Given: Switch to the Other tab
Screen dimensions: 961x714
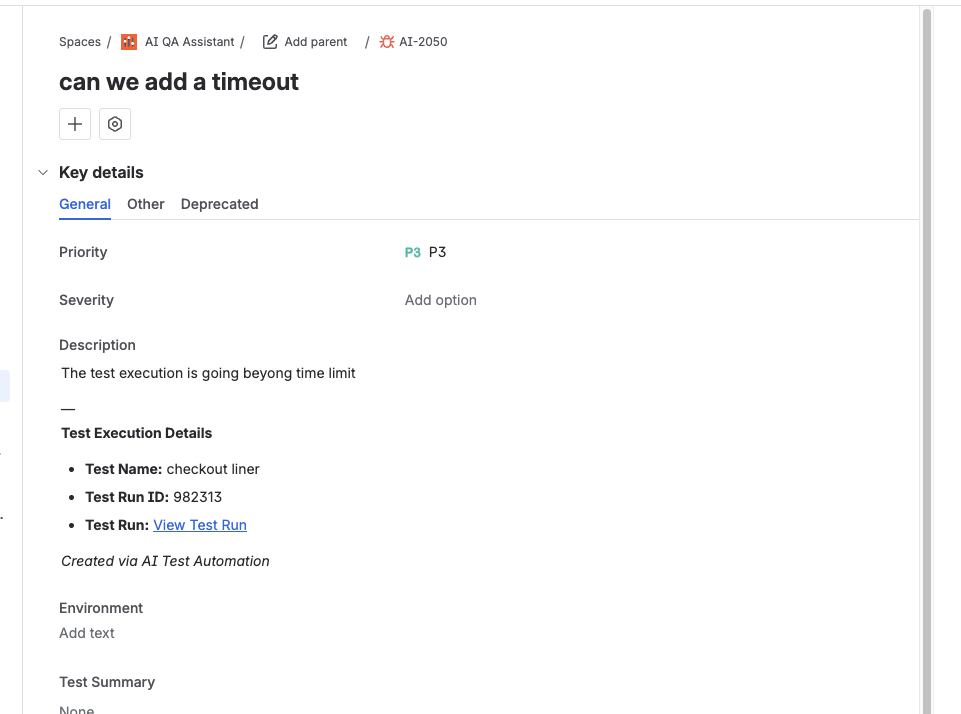Looking at the screenshot, I should (x=145, y=204).
